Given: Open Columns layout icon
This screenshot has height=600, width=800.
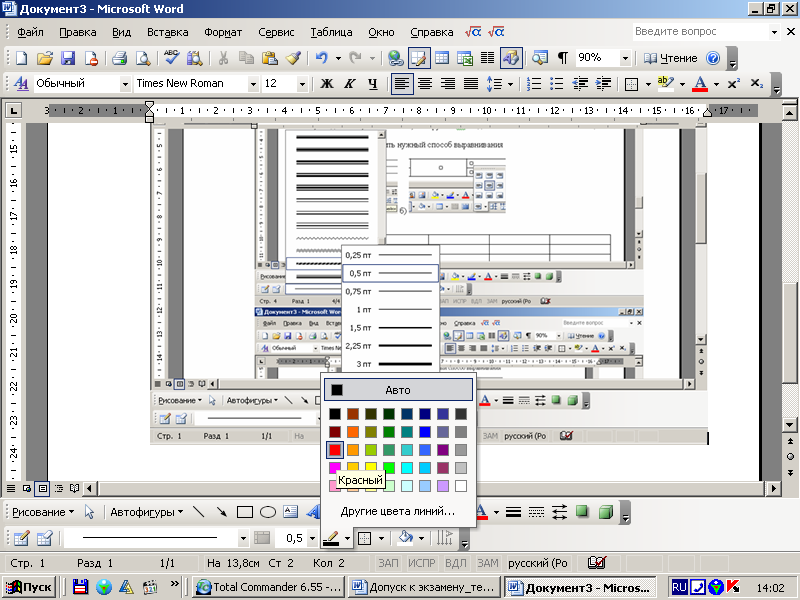Looking at the screenshot, I should [488, 58].
